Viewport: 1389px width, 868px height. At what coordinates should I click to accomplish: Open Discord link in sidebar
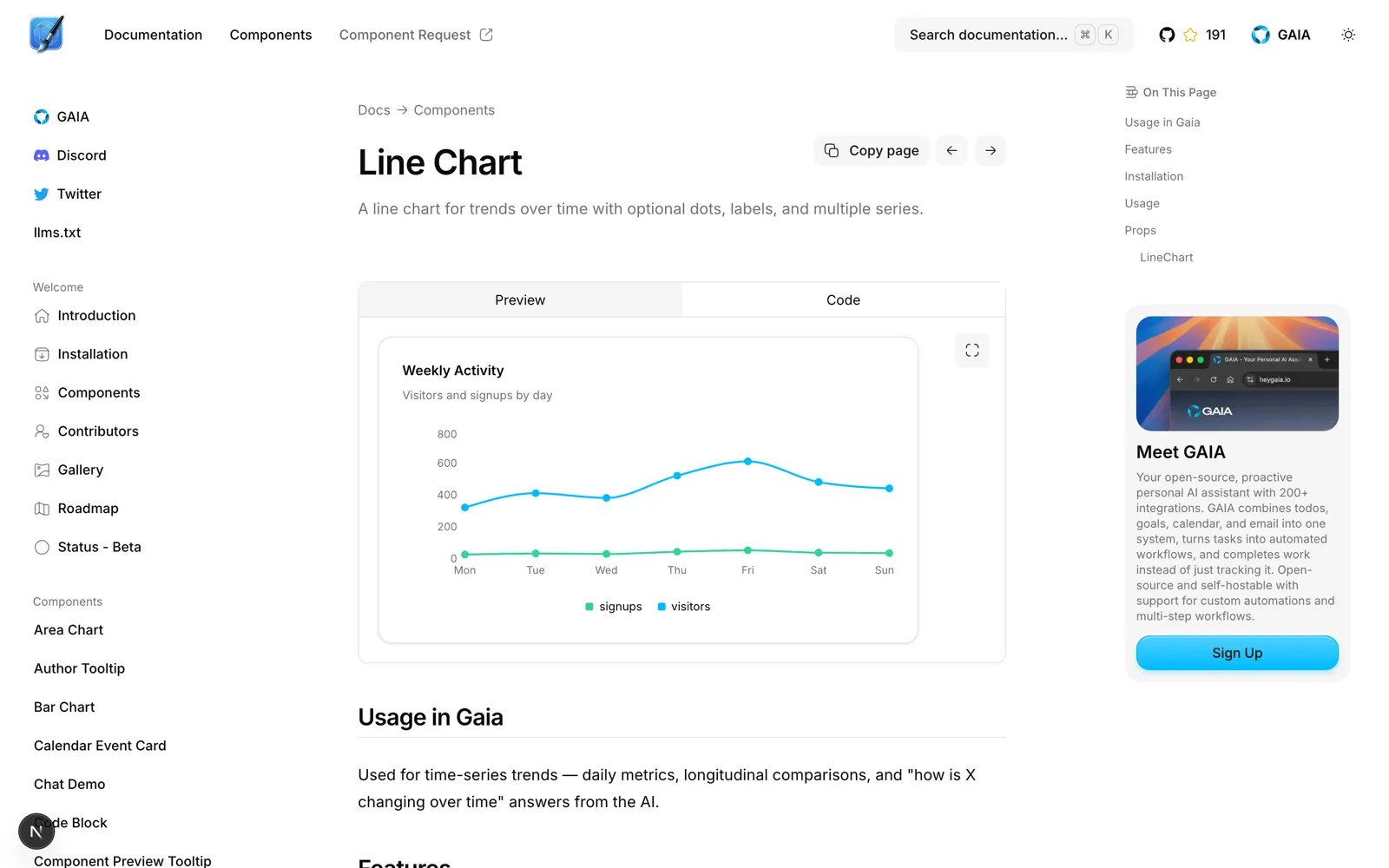tap(69, 155)
